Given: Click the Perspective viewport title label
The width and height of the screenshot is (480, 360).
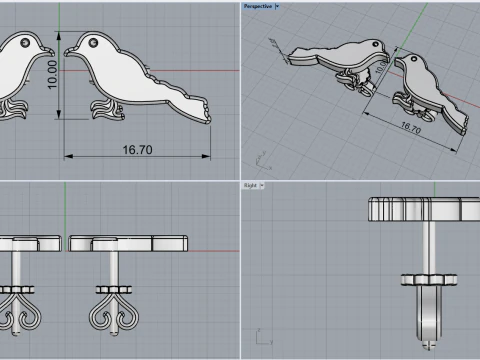Looking at the screenshot, I should 258,6.
